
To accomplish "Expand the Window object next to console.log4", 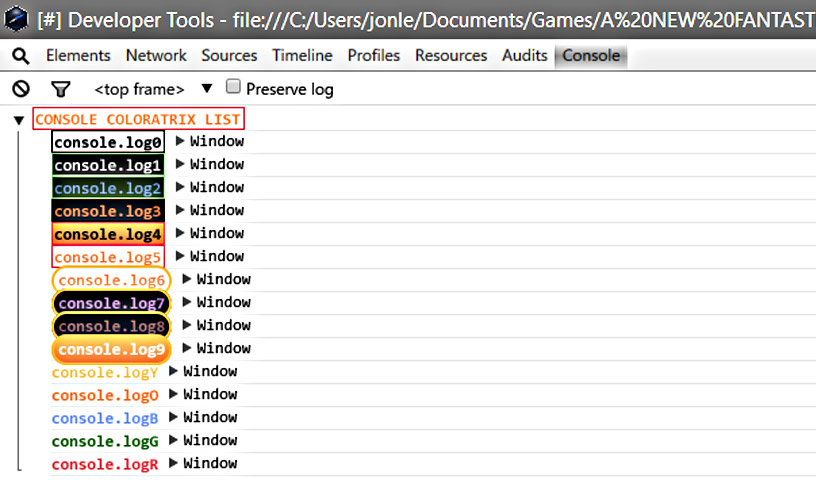I will click(x=180, y=232).
